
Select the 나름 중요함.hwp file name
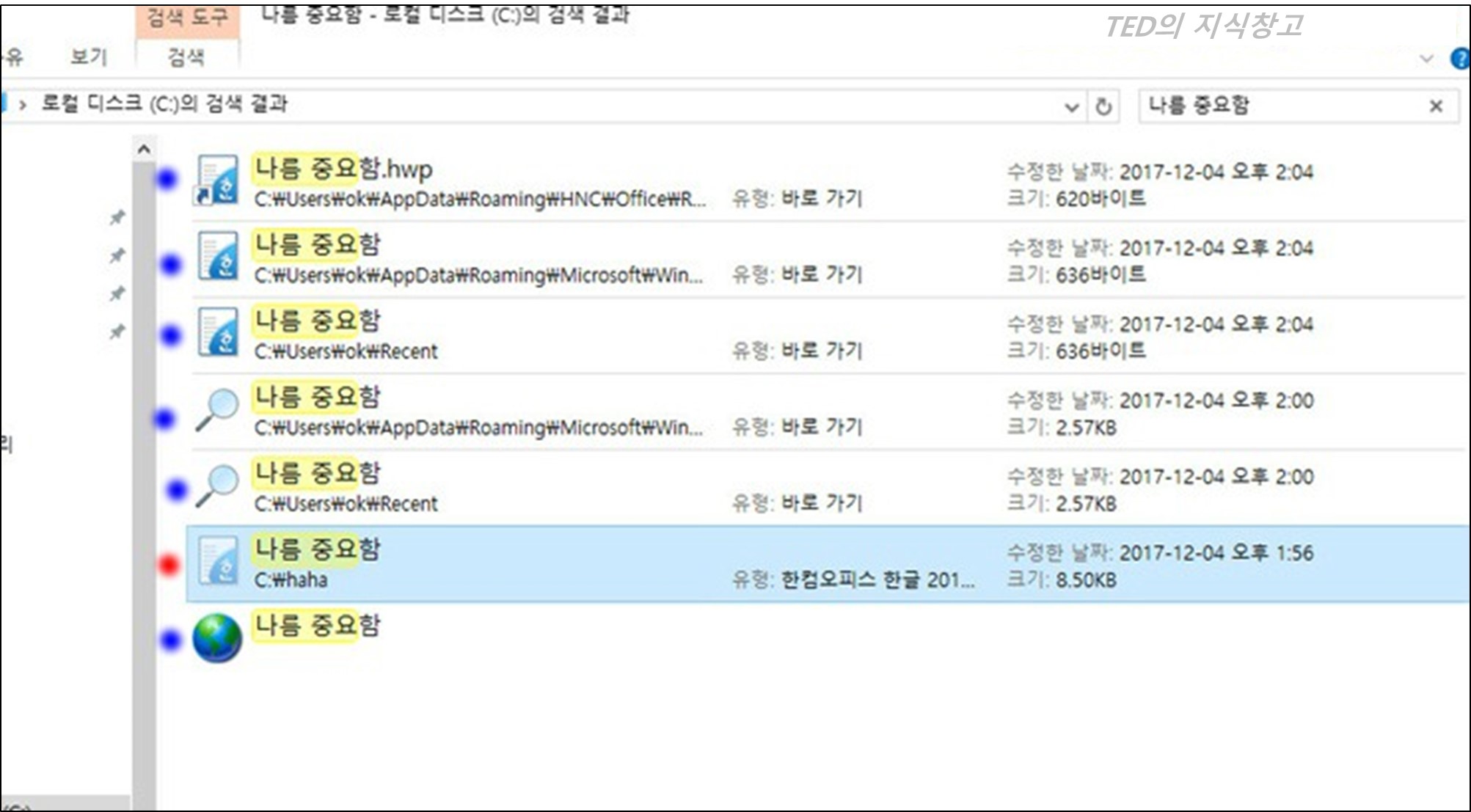click(343, 169)
